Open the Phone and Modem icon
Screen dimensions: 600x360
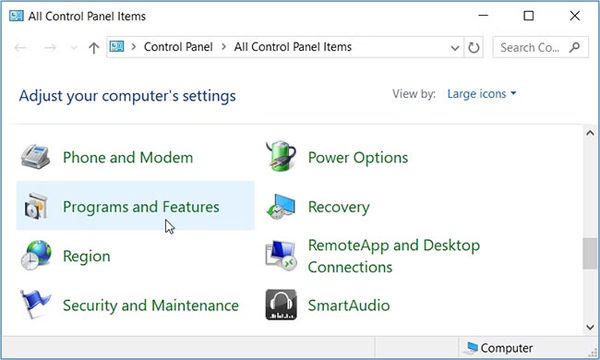tap(35, 157)
